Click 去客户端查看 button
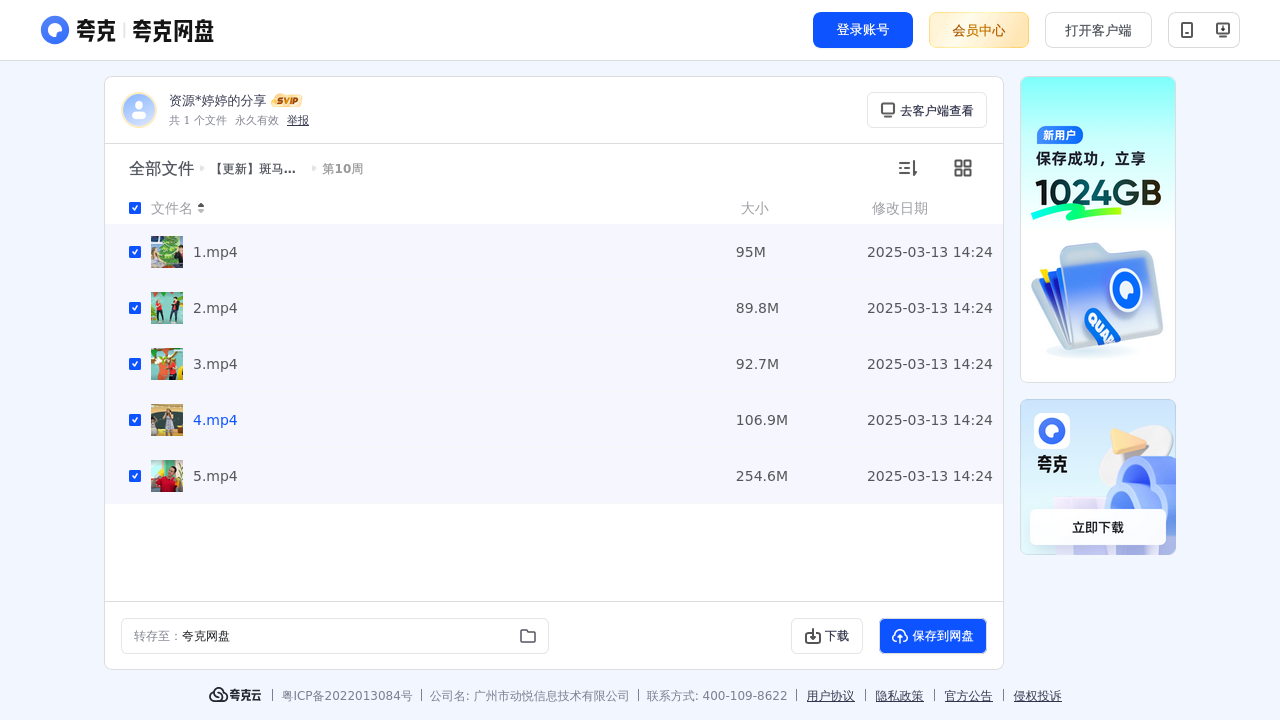The image size is (1280, 720). tap(927, 110)
